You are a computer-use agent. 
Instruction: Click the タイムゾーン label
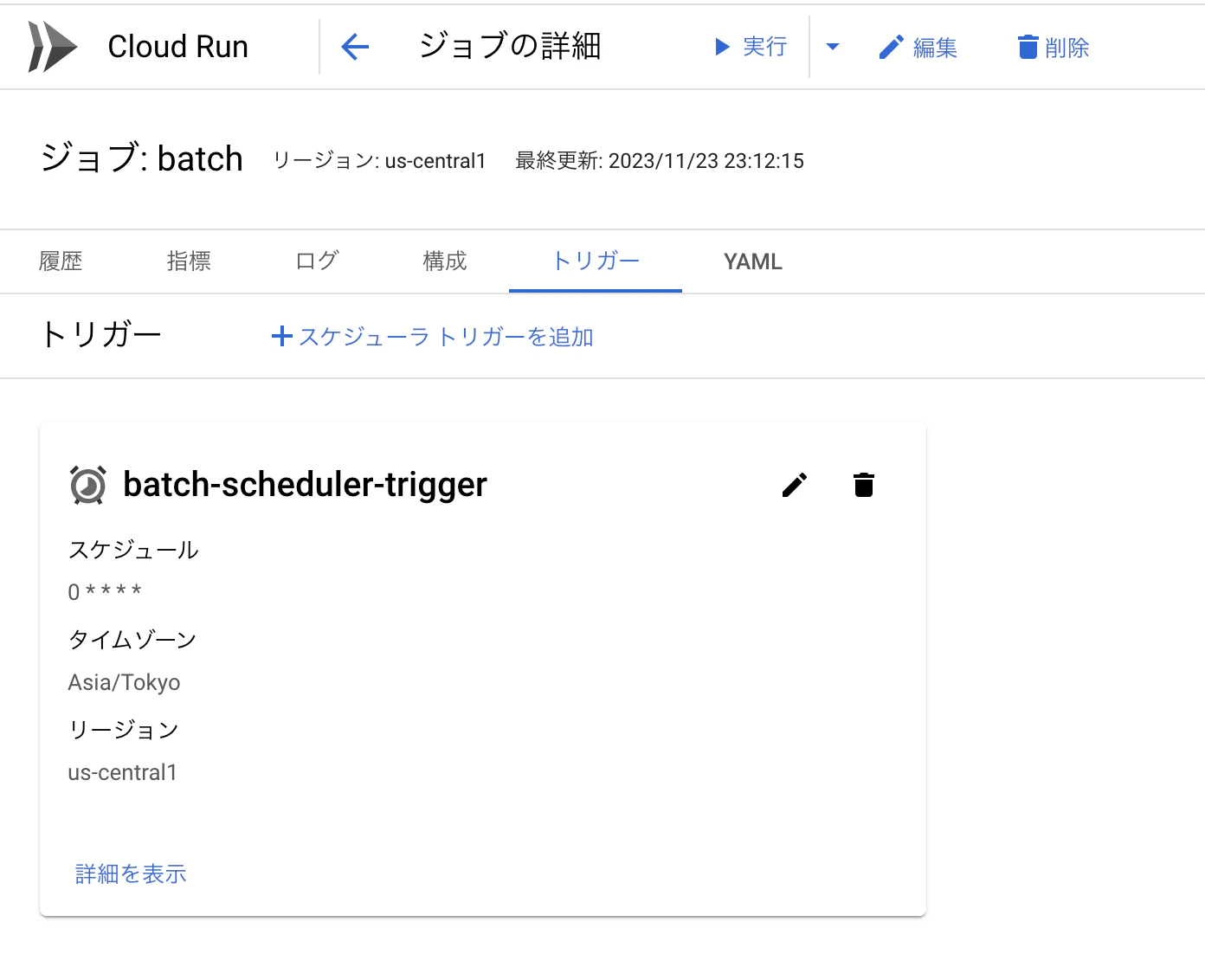click(132, 640)
